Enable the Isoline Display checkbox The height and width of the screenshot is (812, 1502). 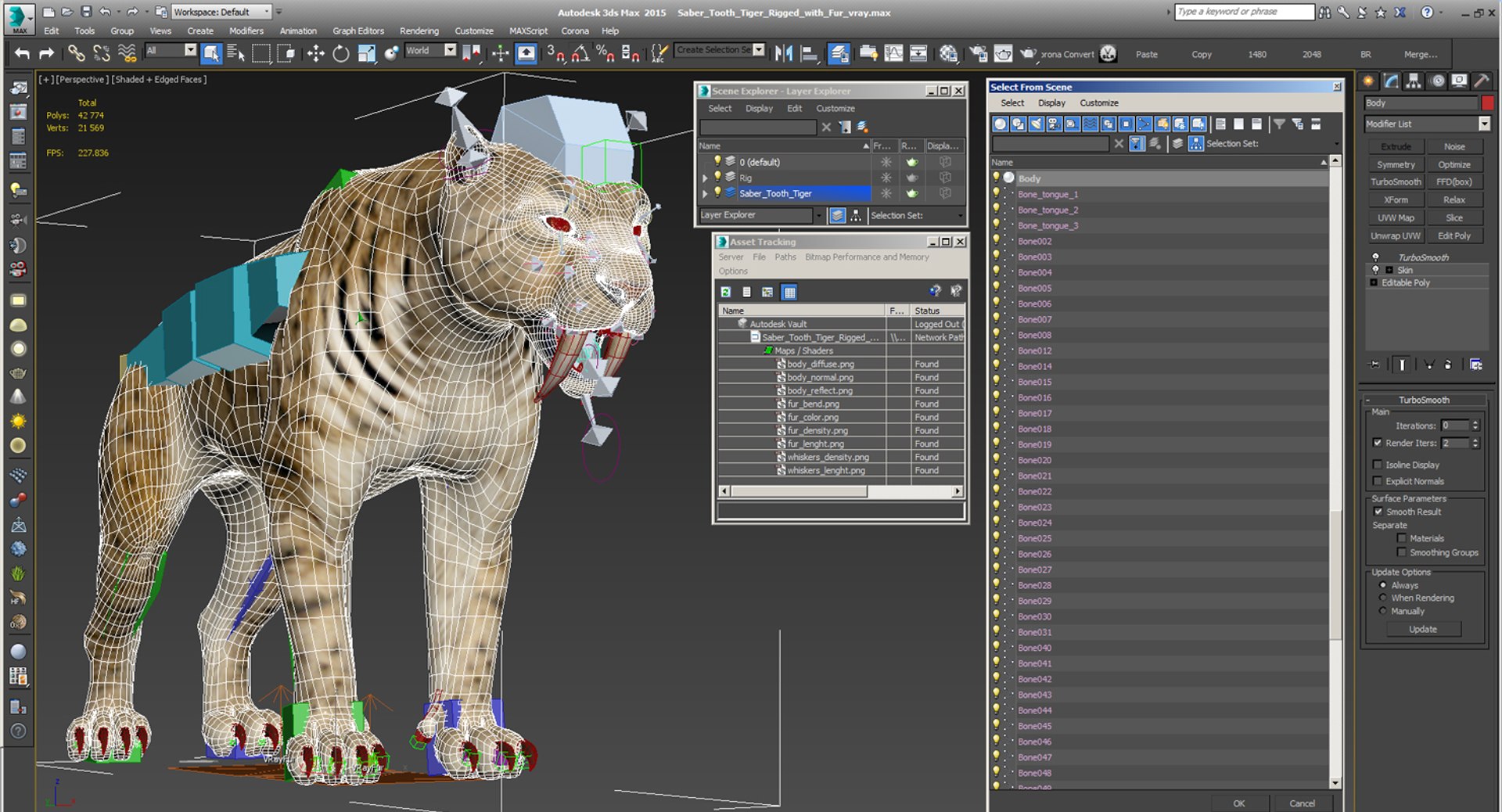point(1378,465)
